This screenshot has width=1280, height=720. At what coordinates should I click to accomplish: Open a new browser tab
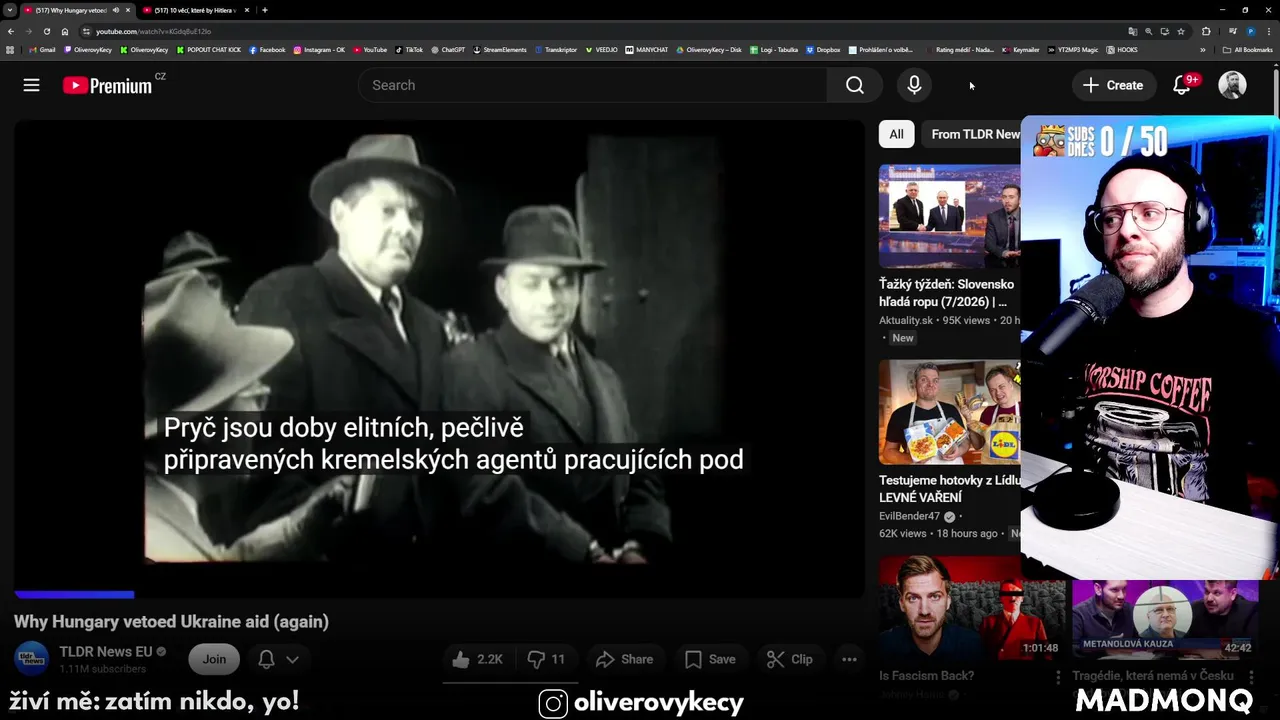pos(264,10)
